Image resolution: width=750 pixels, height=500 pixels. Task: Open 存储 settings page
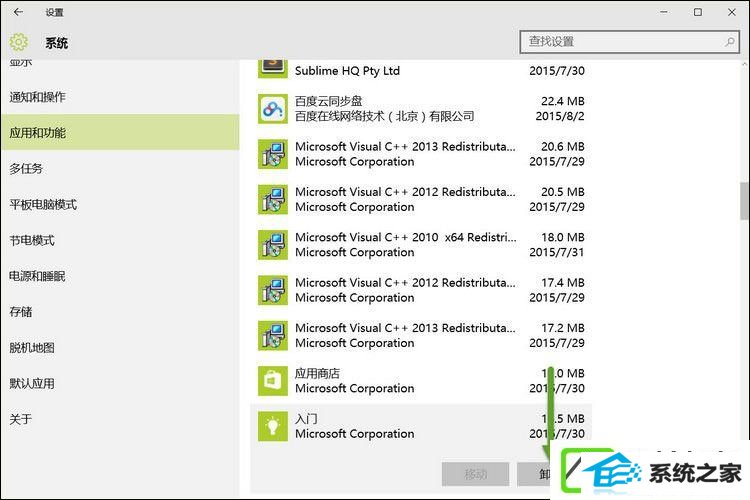(120, 312)
